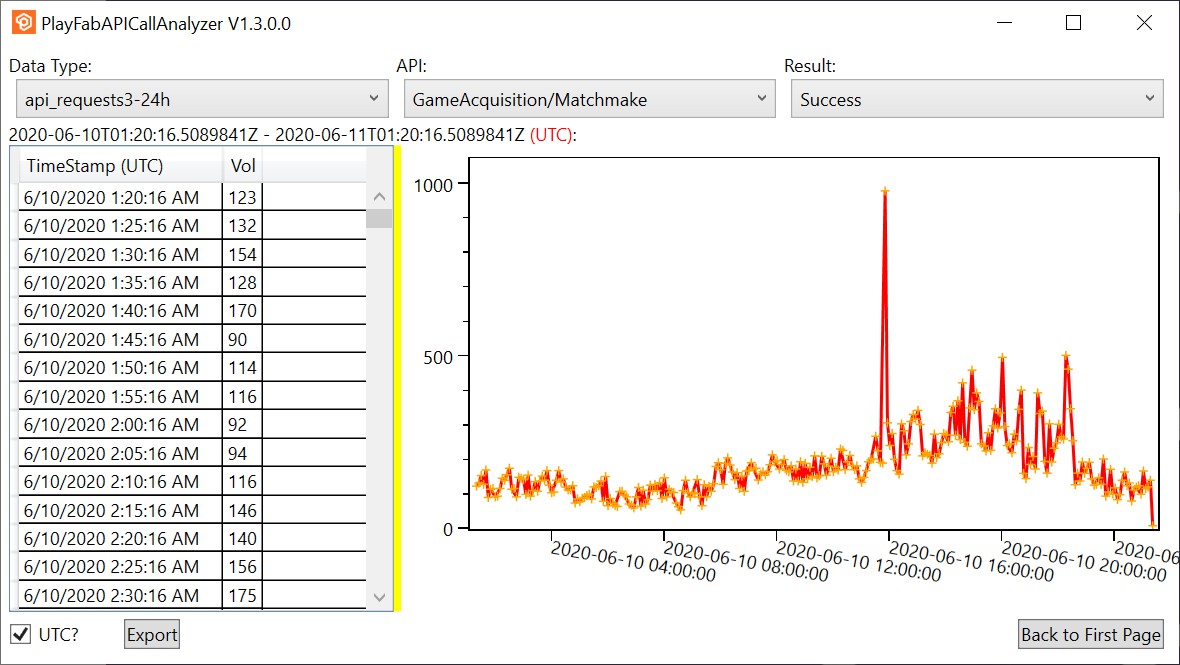Click the Vol cell with value 114
The width and height of the screenshot is (1180, 665).
tap(242, 368)
